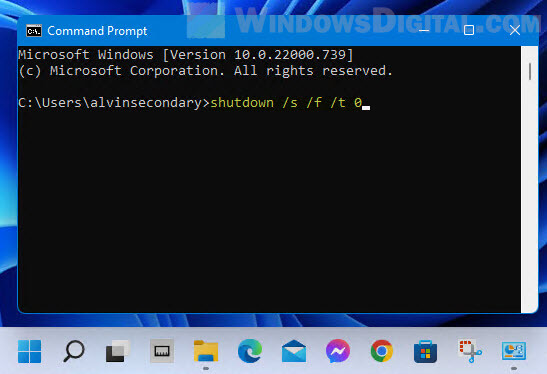
Task: Open the Control Panel taskbar icon
Action: 514,351
